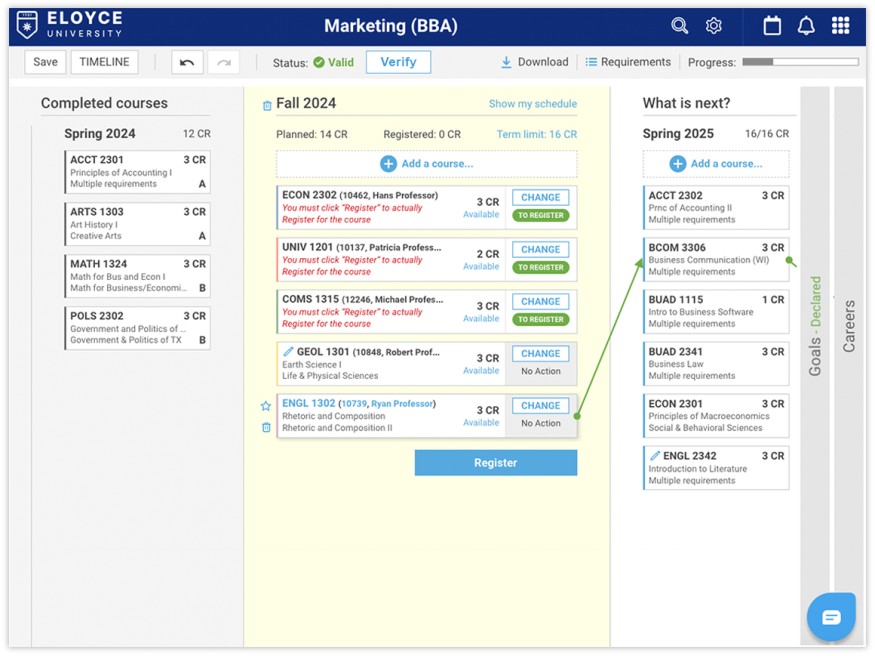This screenshot has height=656, width=875.
Task: Open the chat bubble widget
Action: [x=831, y=617]
